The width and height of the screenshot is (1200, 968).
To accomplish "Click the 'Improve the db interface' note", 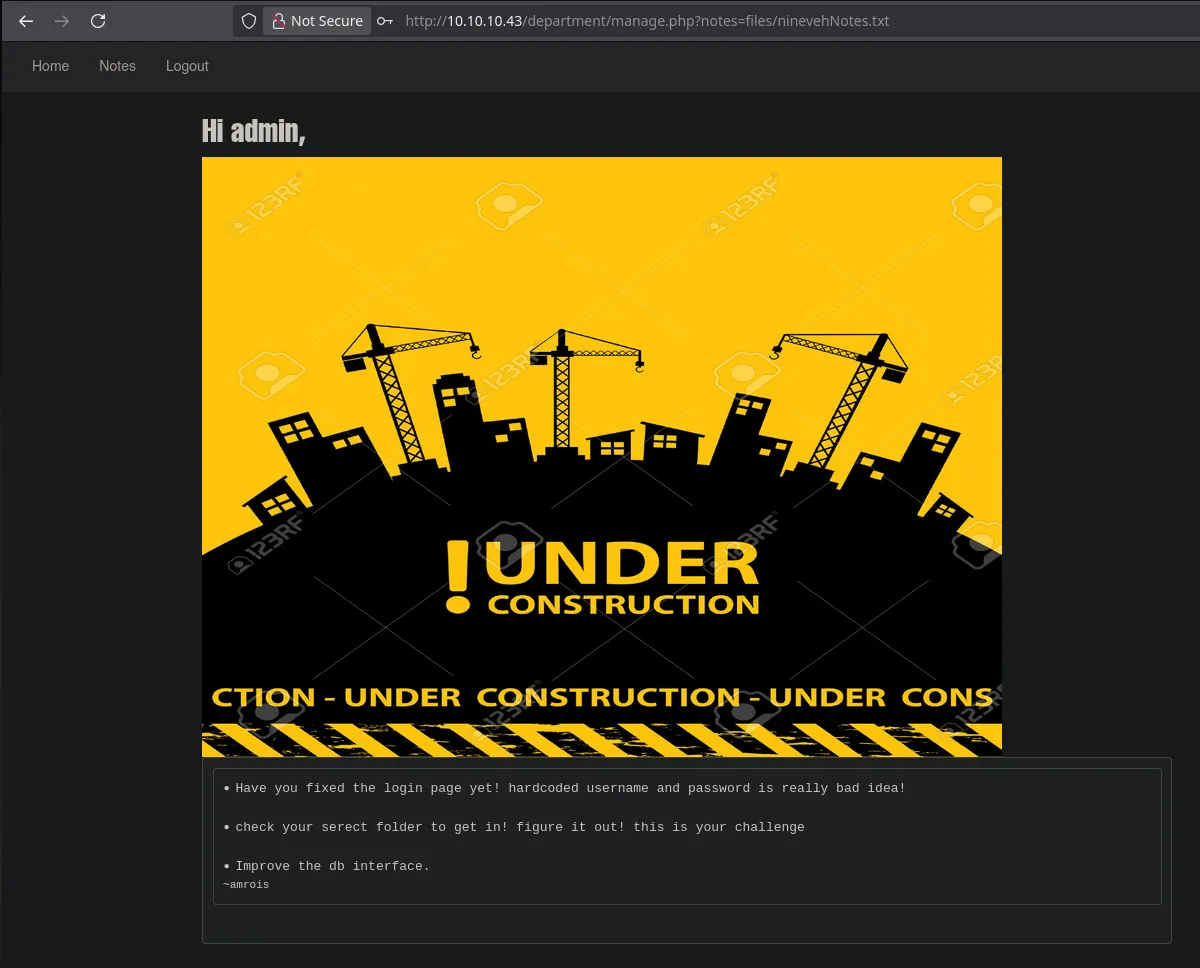I will (332, 866).
